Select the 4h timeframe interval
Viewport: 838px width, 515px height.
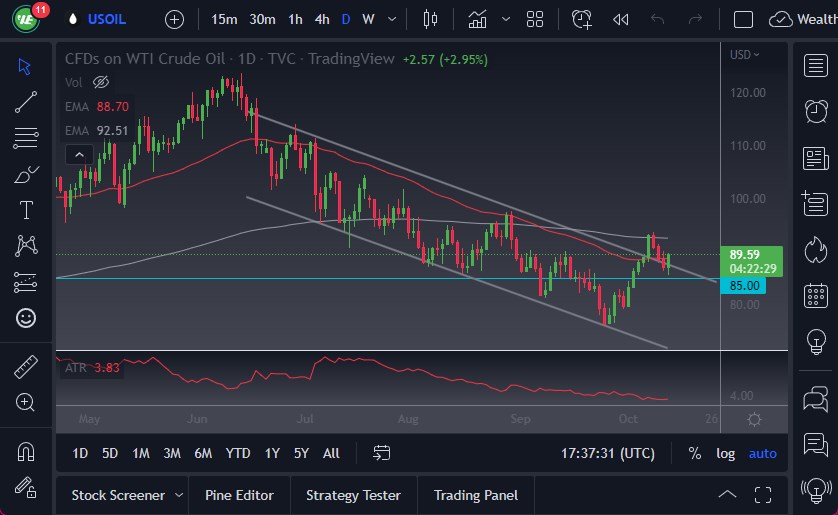(321, 19)
